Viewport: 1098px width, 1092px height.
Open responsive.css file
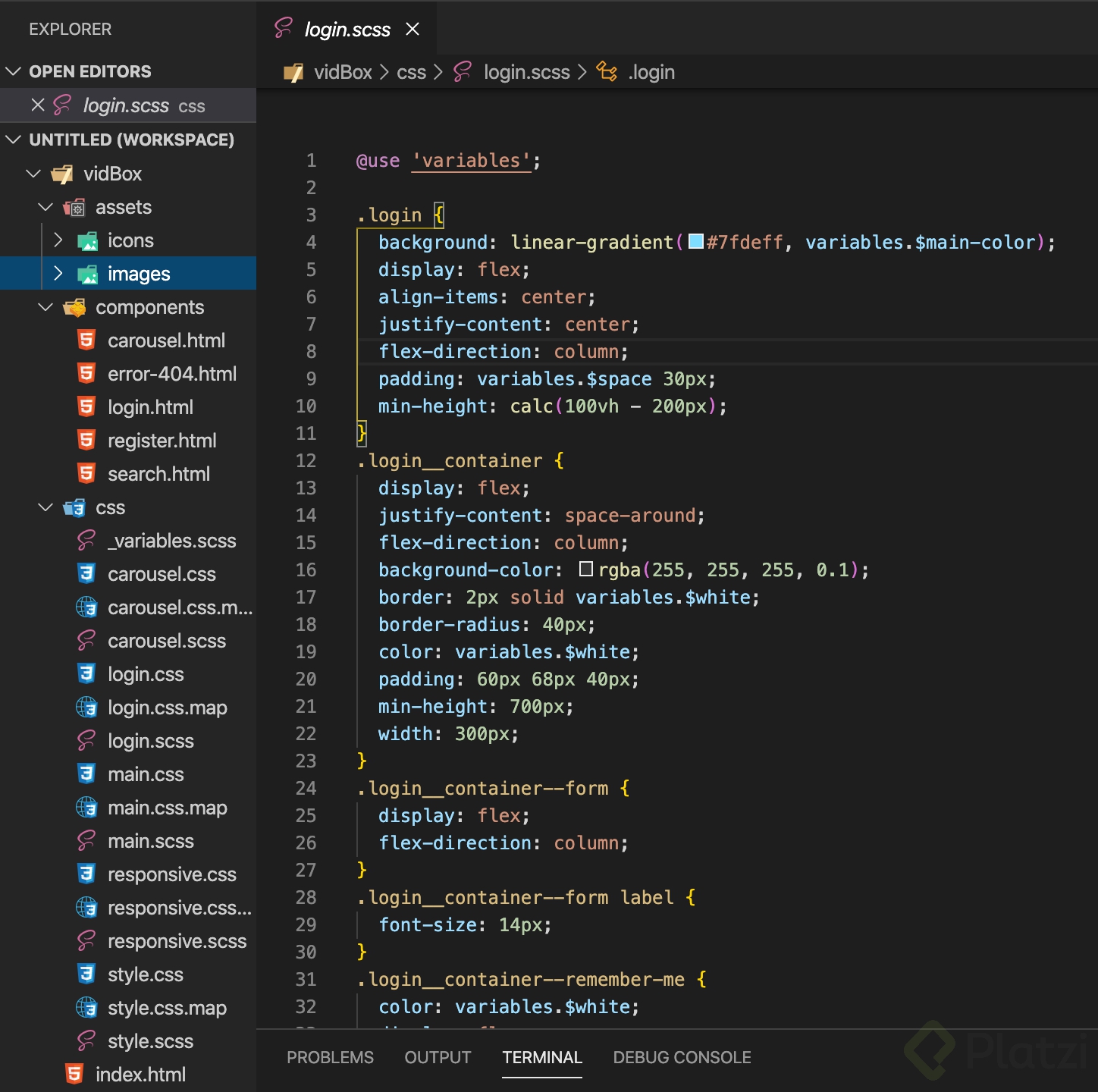pos(172,874)
